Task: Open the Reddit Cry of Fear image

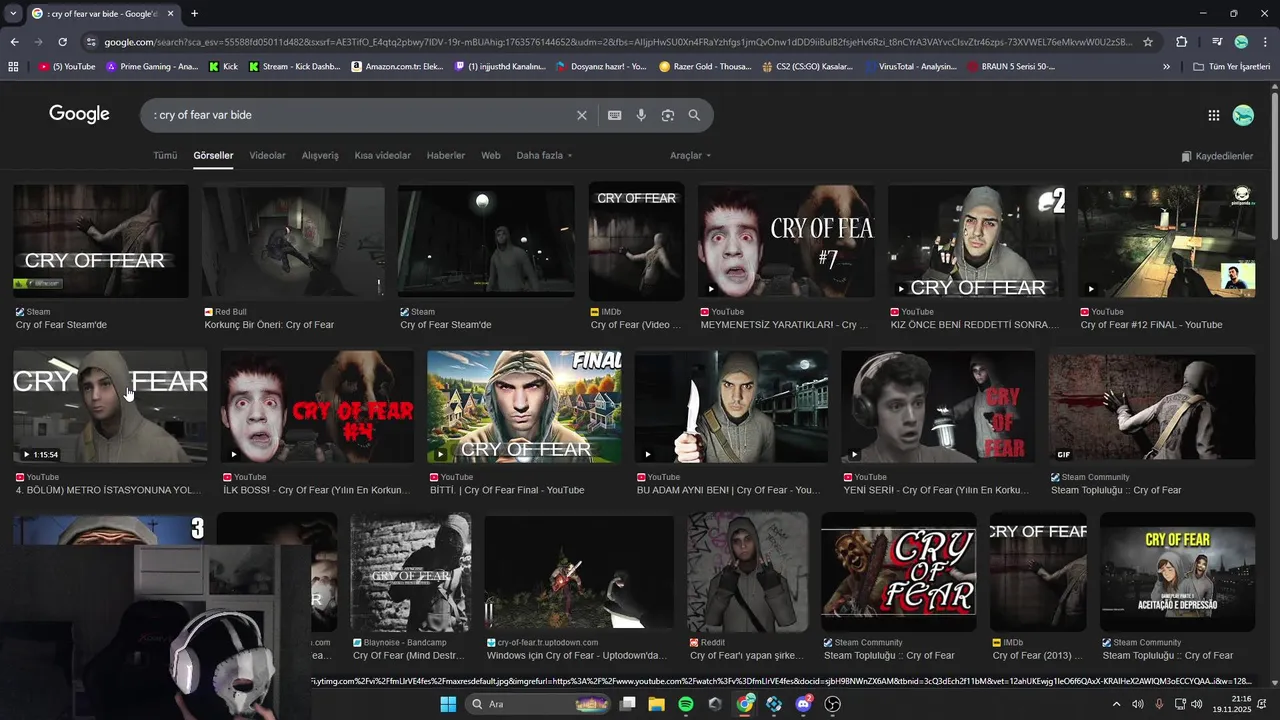Action: tap(747, 571)
